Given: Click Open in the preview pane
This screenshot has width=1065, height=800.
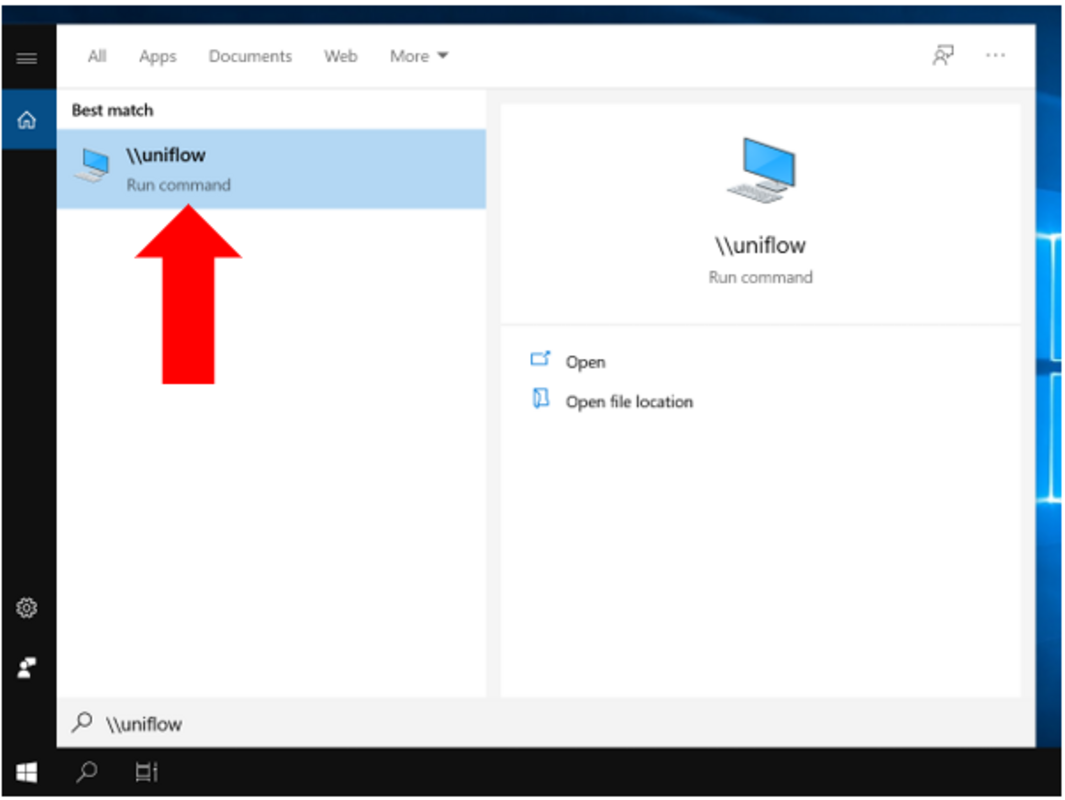Looking at the screenshot, I should [x=585, y=362].
